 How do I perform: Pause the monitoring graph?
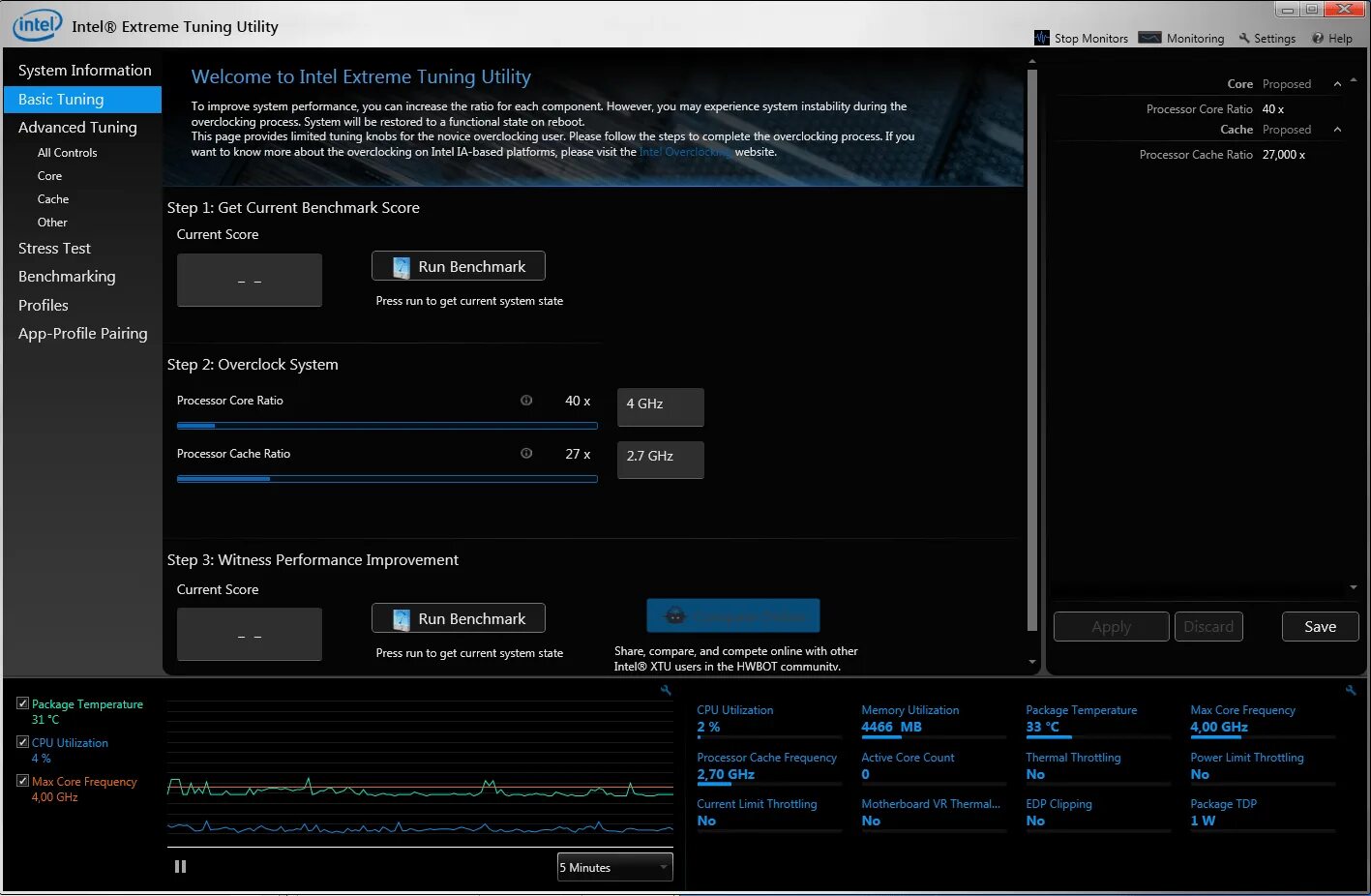[x=180, y=867]
